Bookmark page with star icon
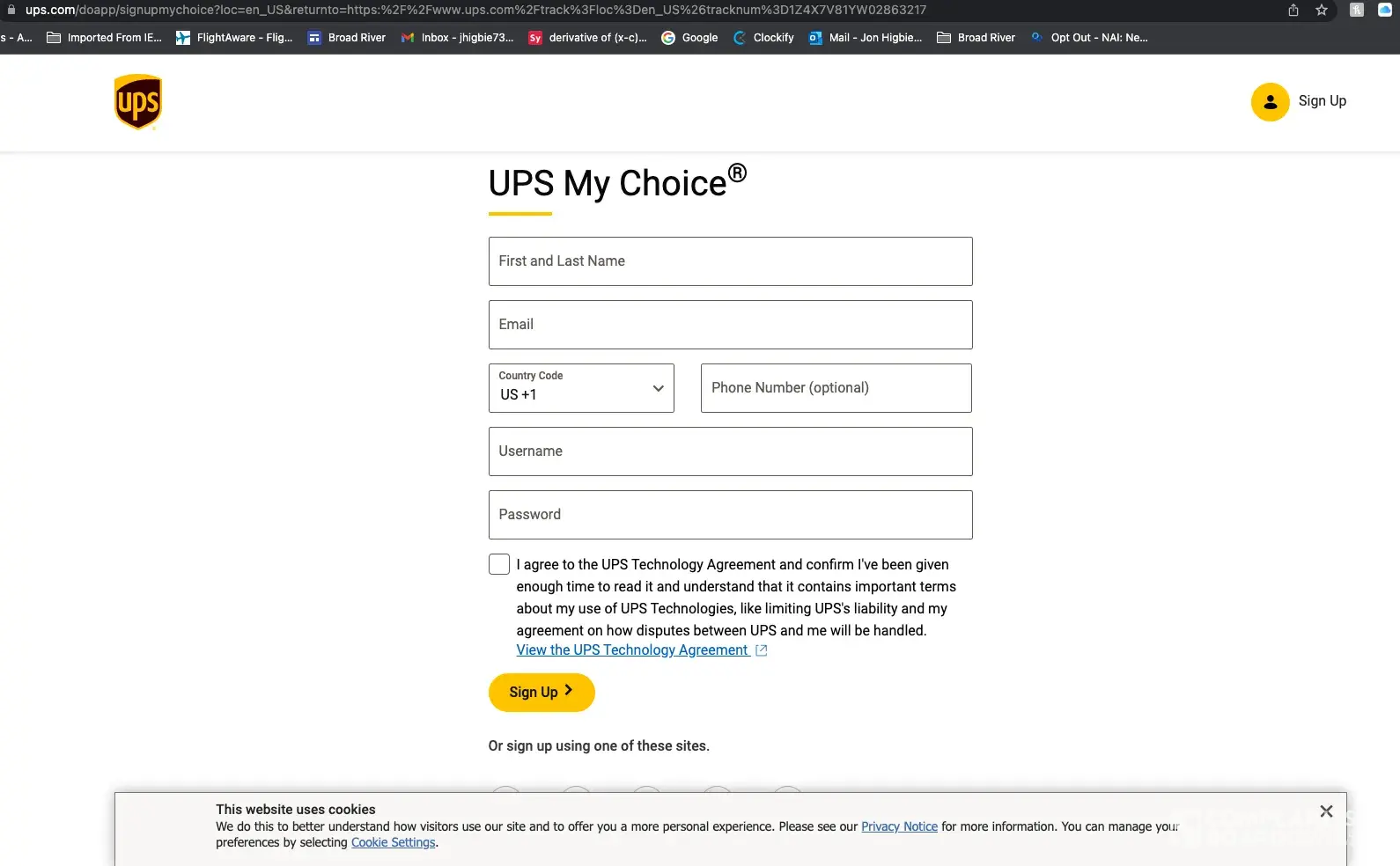The height and width of the screenshot is (866, 1400). pyautogui.click(x=1321, y=11)
